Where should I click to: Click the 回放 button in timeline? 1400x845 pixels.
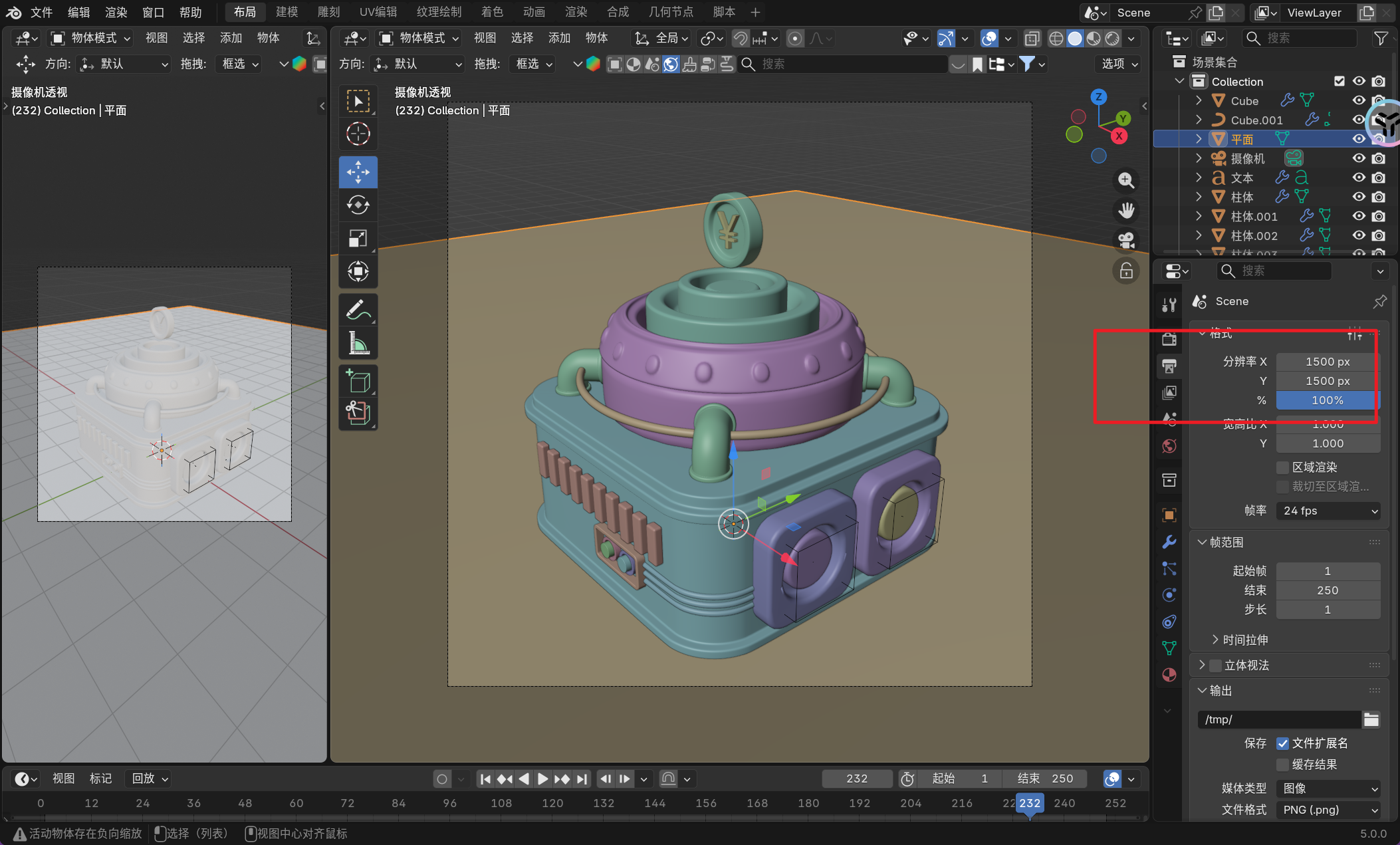click(x=150, y=779)
